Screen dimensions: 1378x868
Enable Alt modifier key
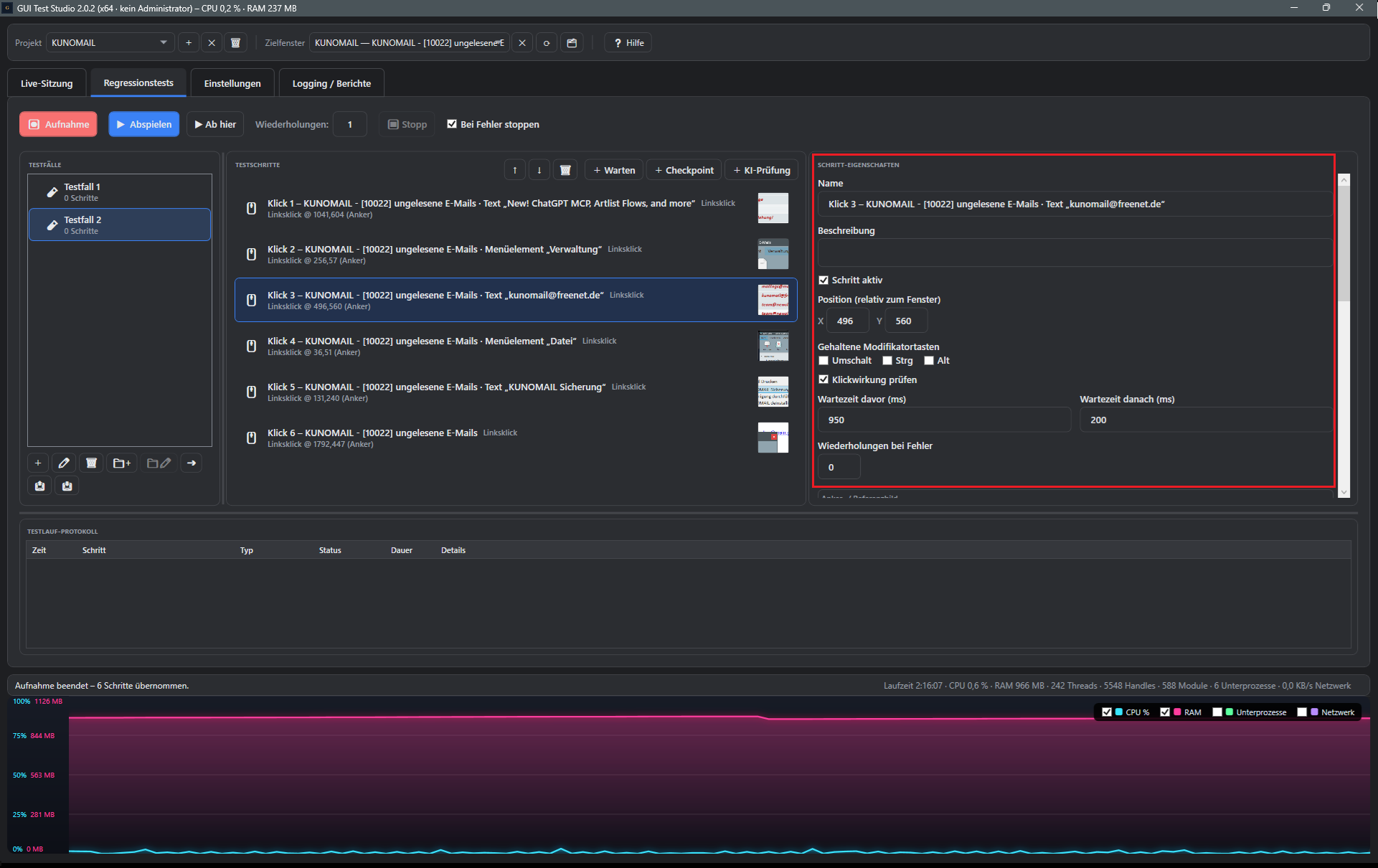929,360
